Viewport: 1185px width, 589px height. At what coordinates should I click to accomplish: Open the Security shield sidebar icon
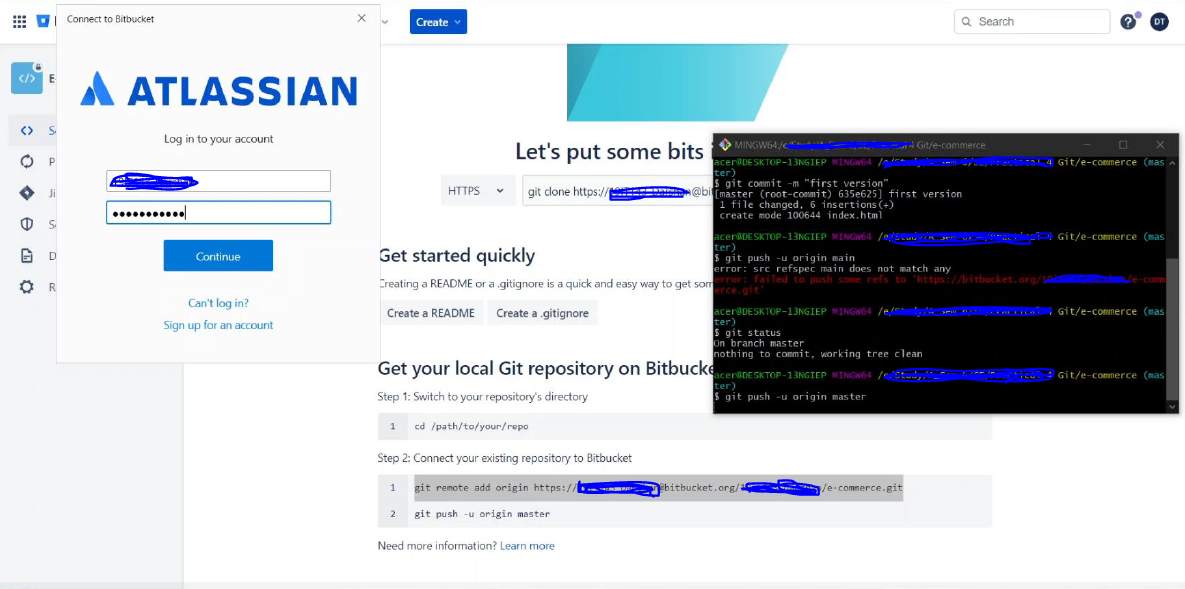click(x=26, y=225)
